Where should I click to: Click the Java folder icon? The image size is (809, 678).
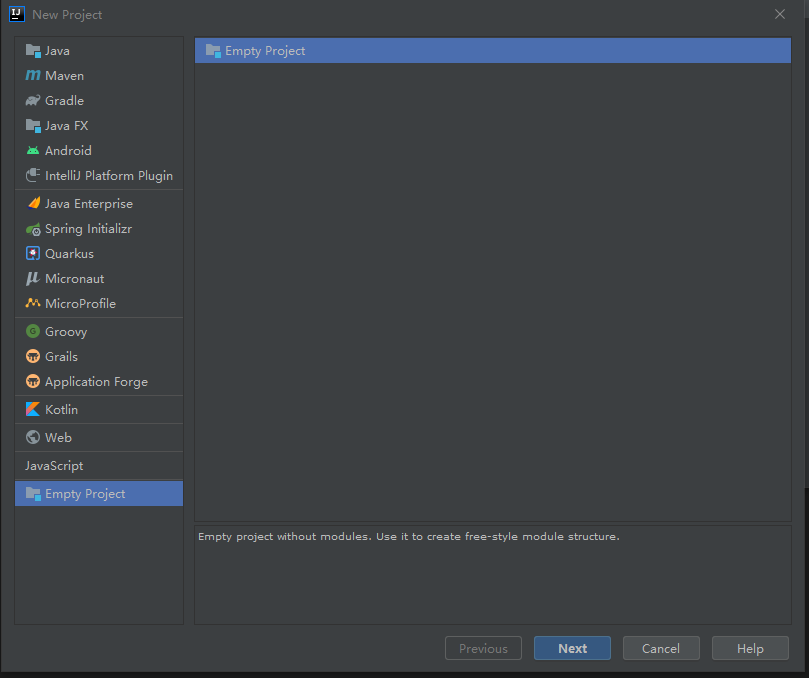[33, 51]
